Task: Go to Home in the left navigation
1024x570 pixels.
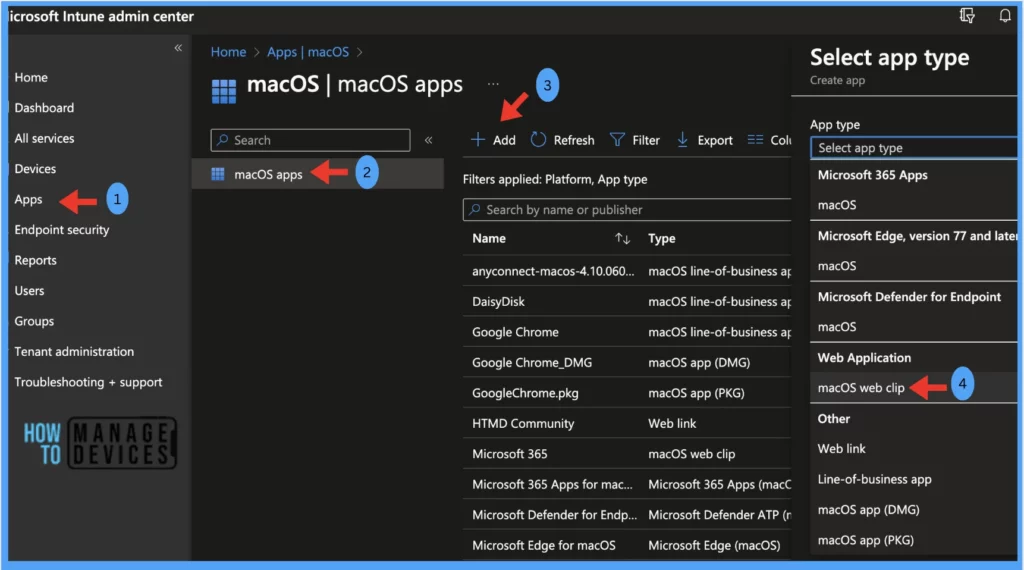Action: (31, 77)
